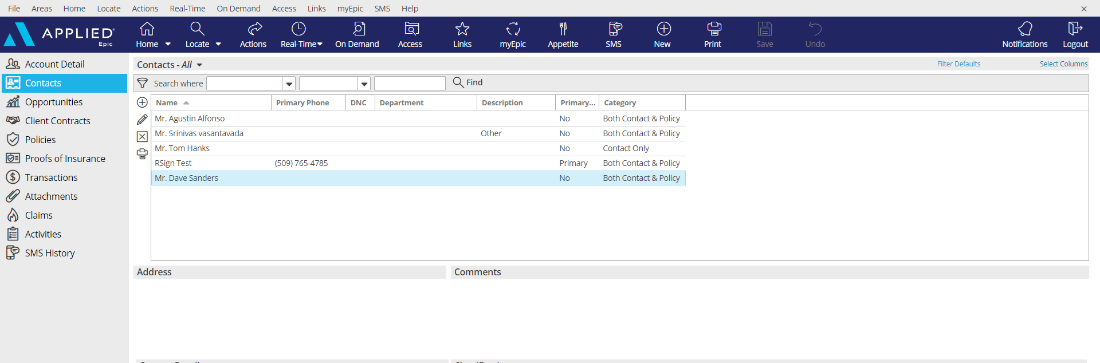Select the Mr. Agustin Alfonso row
The image size is (1100, 363).
[418, 119]
